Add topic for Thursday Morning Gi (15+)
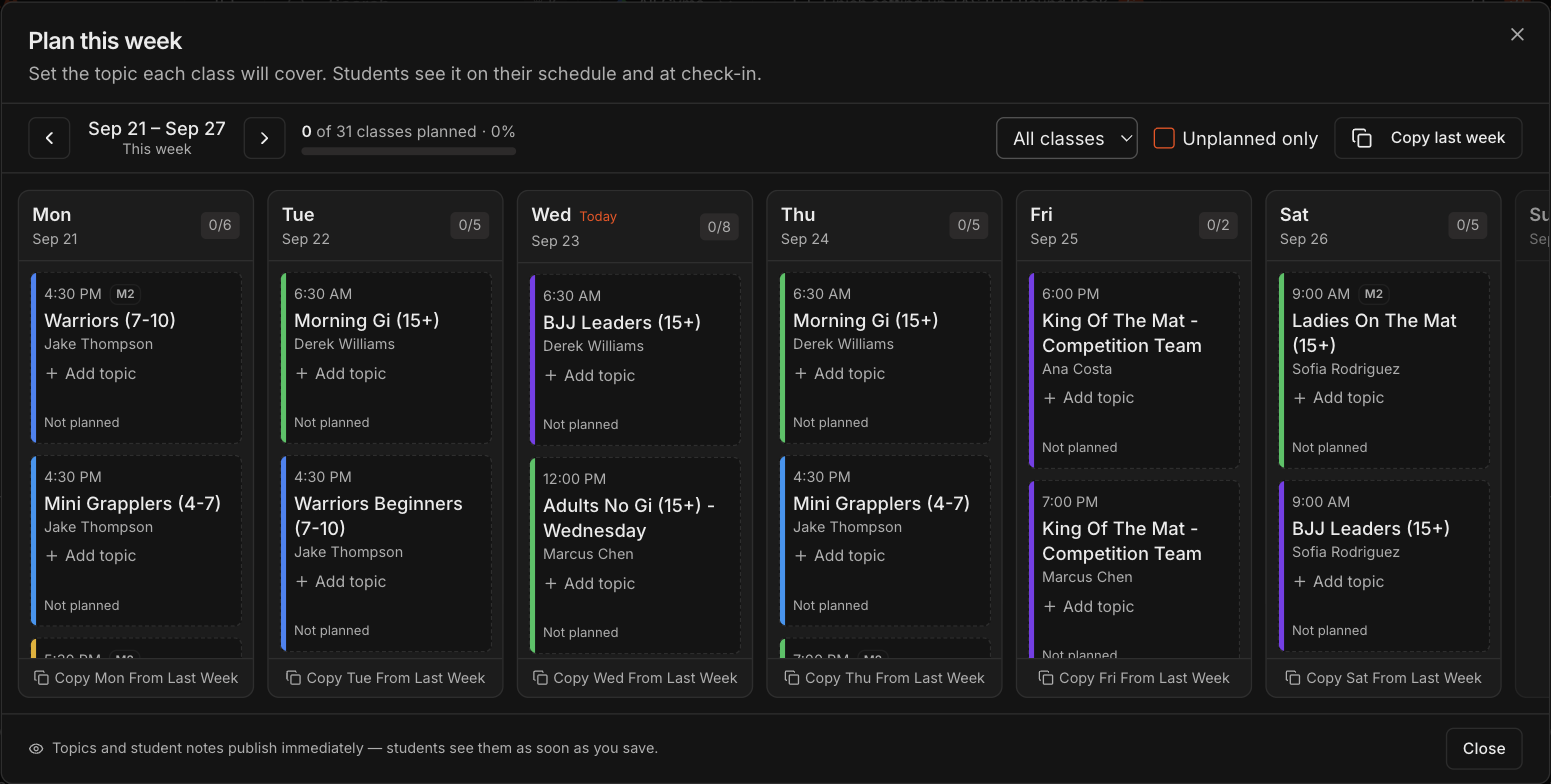 839,373
